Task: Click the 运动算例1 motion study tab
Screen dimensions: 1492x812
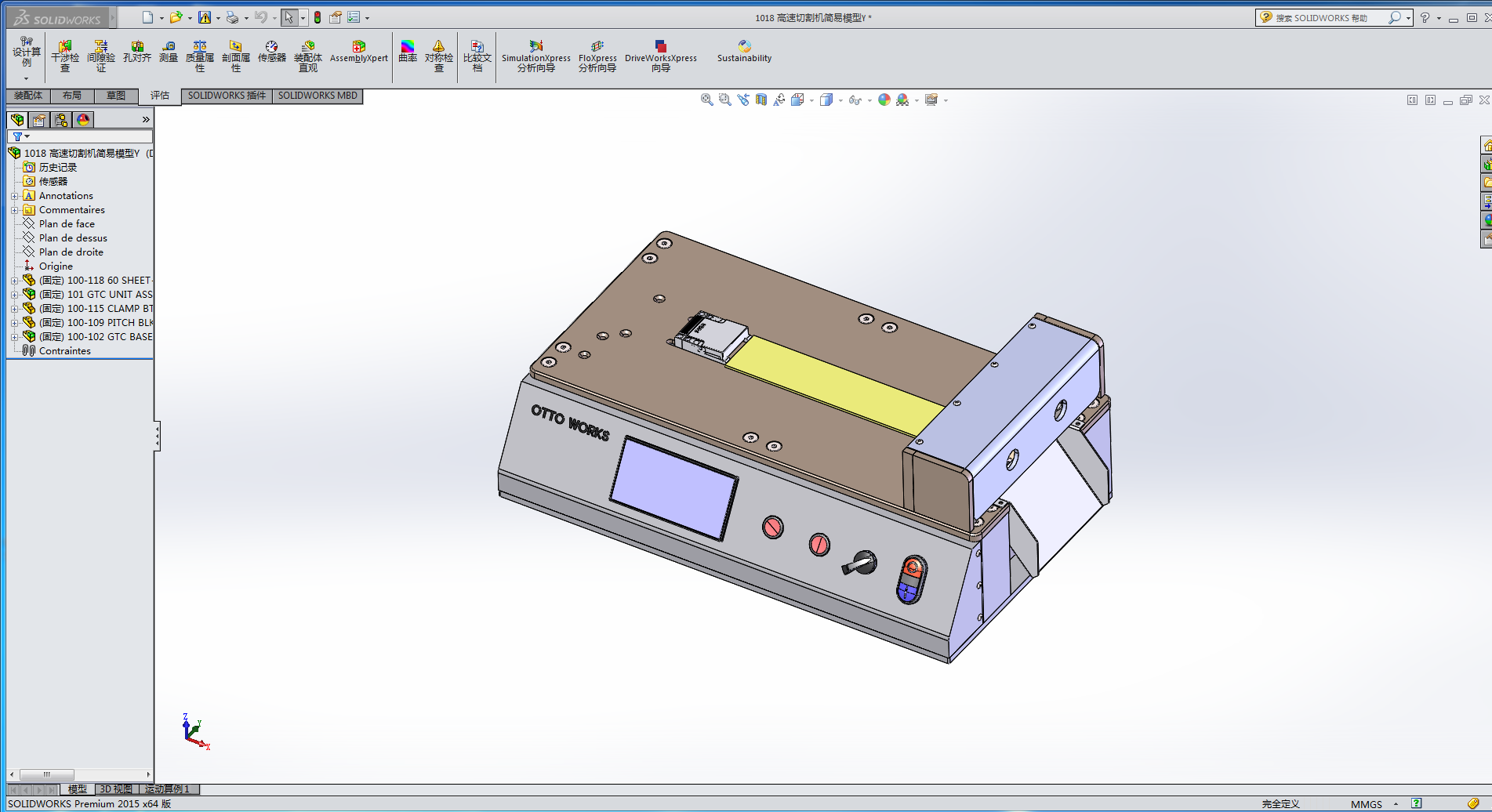Action: (x=167, y=789)
